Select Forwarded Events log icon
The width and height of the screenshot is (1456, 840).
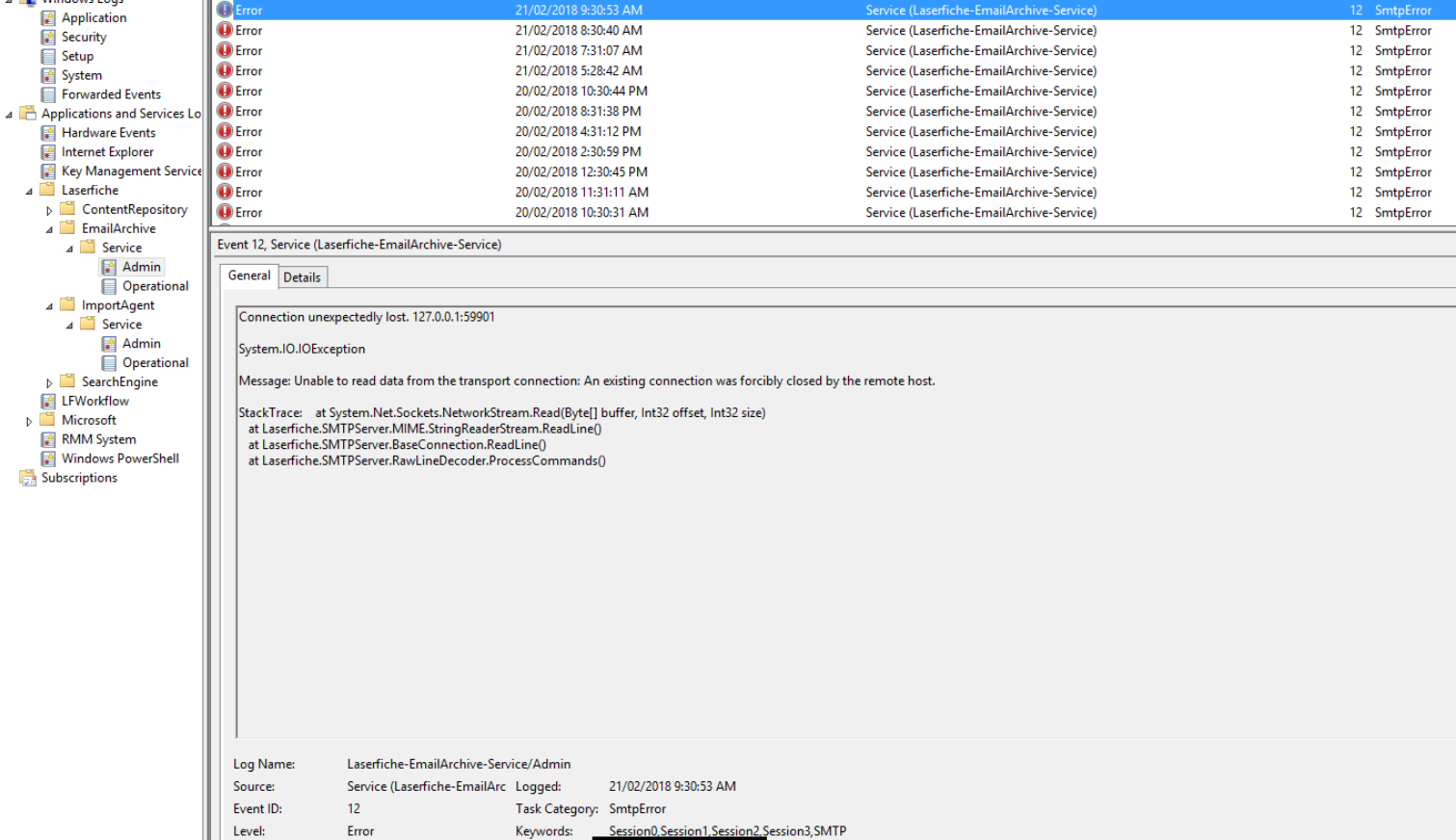(x=48, y=94)
